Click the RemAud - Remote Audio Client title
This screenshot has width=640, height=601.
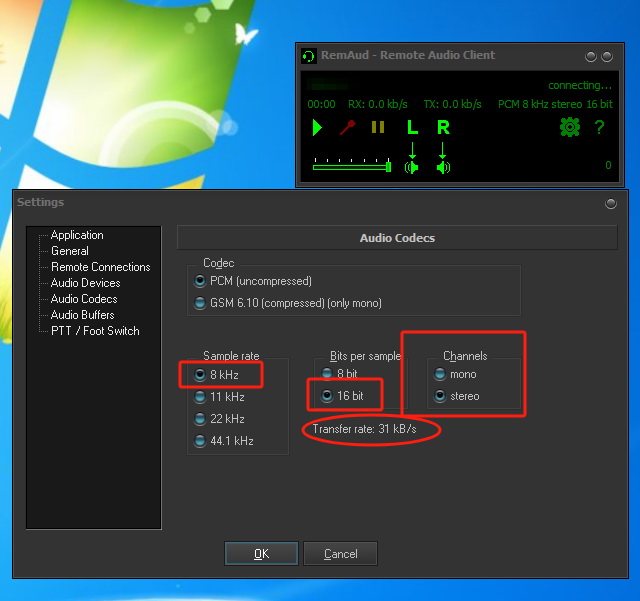[x=408, y=55]
